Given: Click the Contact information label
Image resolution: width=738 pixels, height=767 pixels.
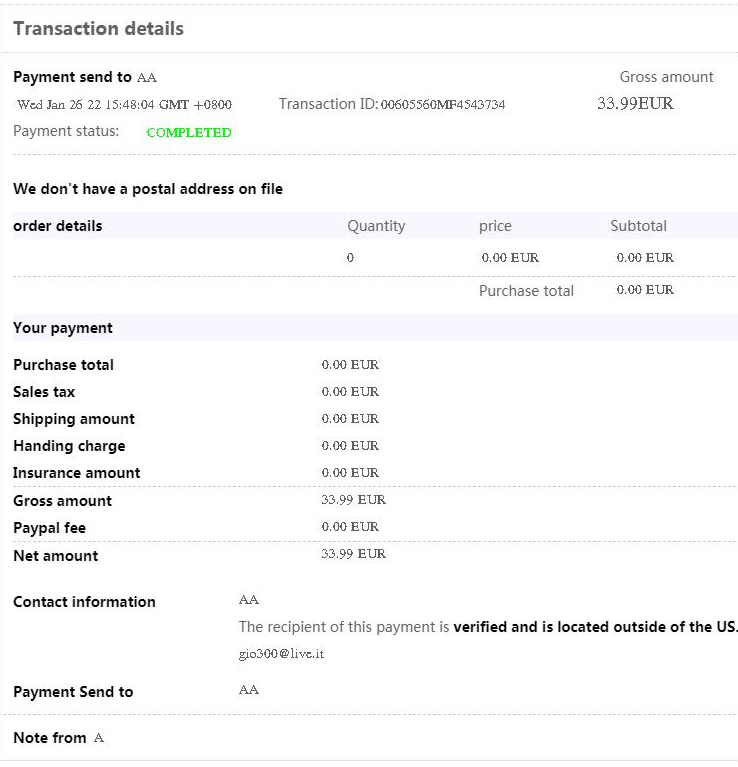Looking at the screenshot, I should click(84, 602).
